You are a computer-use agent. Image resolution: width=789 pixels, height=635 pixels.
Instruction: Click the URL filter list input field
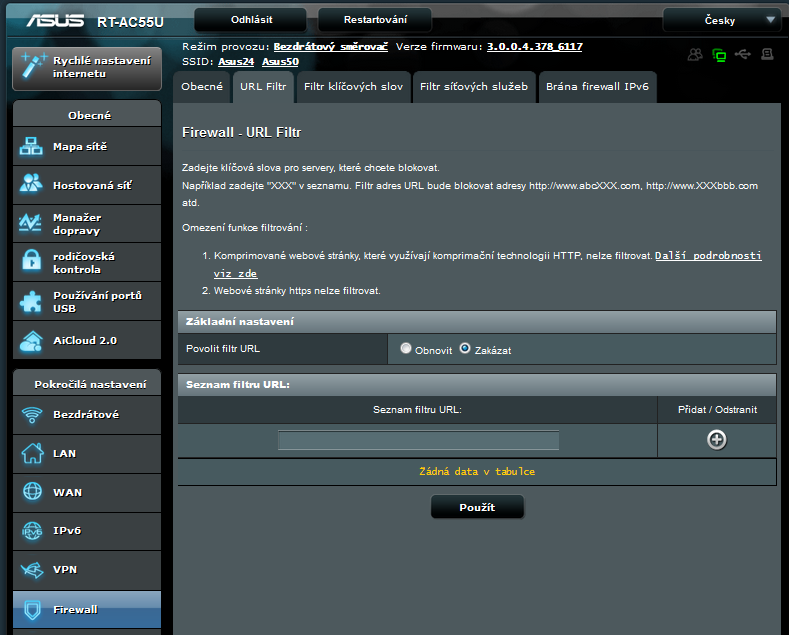(x=418, y=440)
